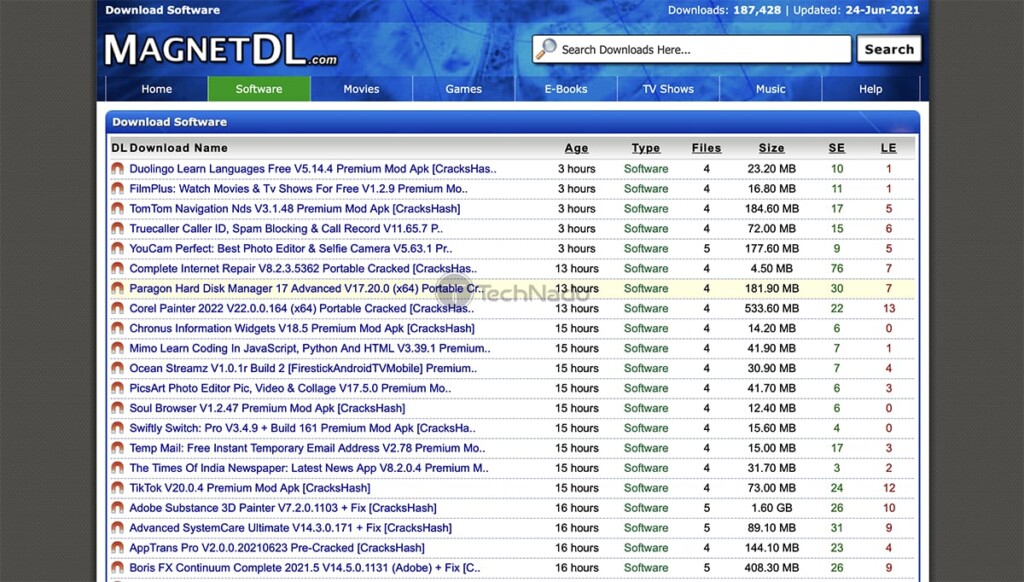1024x582 pixels.
Task: Click magnet icon for Complete Internet Repair row
Action: (118, 268)
